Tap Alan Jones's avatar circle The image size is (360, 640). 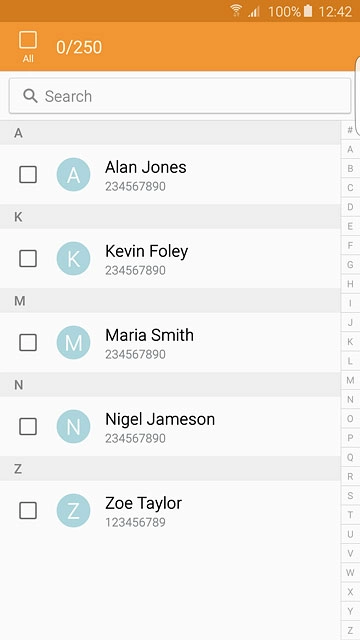click(73, 175)
